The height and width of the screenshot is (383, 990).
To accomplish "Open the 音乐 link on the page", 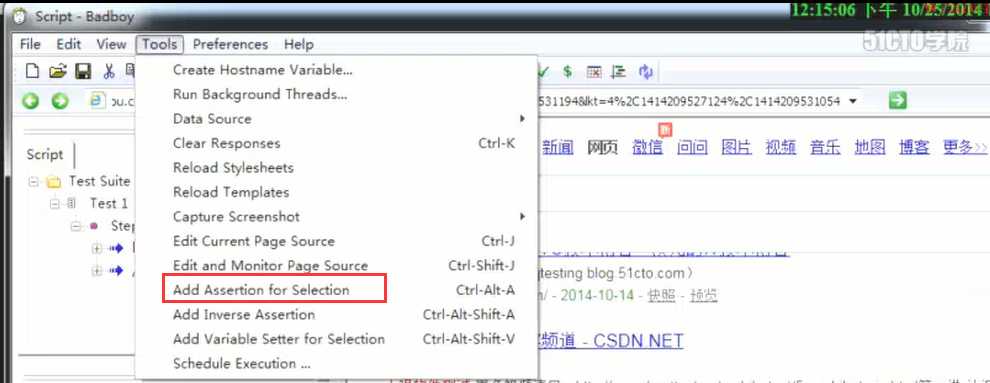I will (825, 148).
